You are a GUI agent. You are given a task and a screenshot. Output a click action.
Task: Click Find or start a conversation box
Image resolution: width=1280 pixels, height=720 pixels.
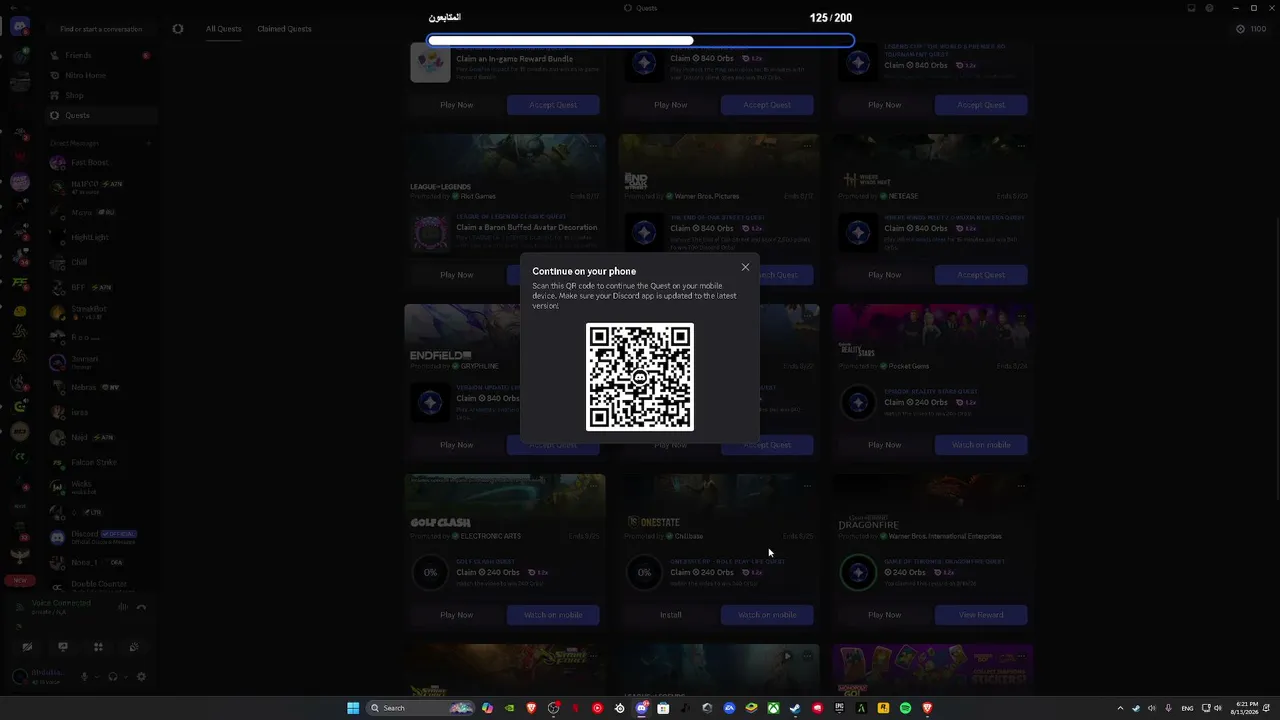coord(101,29)
